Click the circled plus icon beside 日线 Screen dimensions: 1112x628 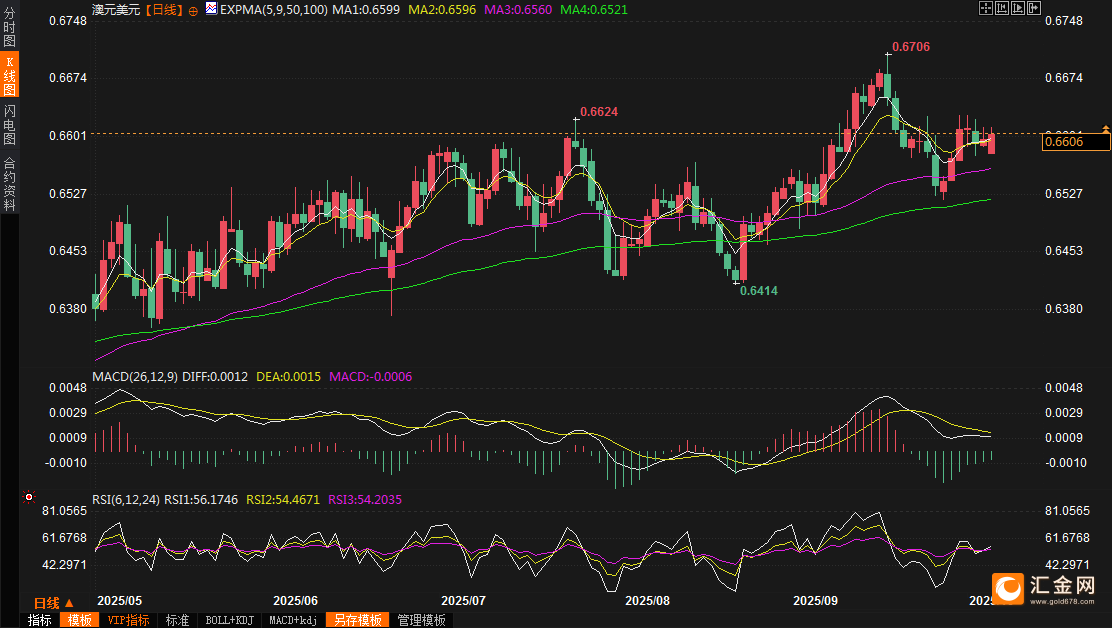[193, 9]
